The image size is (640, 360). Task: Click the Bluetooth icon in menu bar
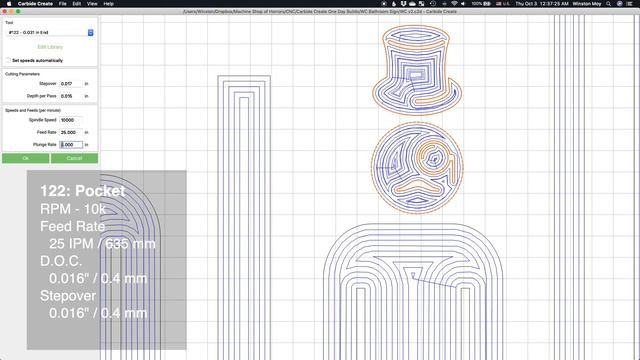(x=444, y=3)
